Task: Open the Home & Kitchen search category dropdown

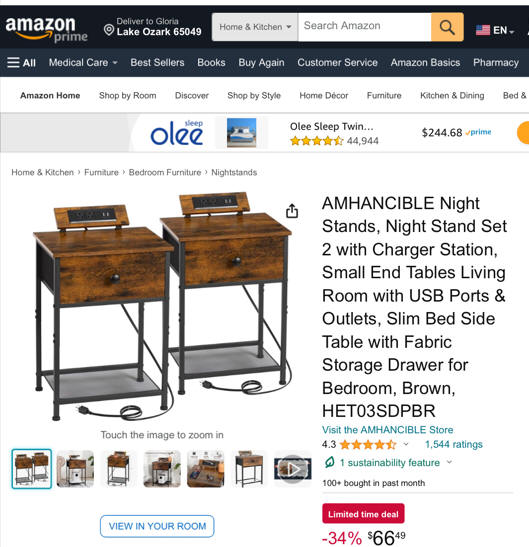Action: 255,27
